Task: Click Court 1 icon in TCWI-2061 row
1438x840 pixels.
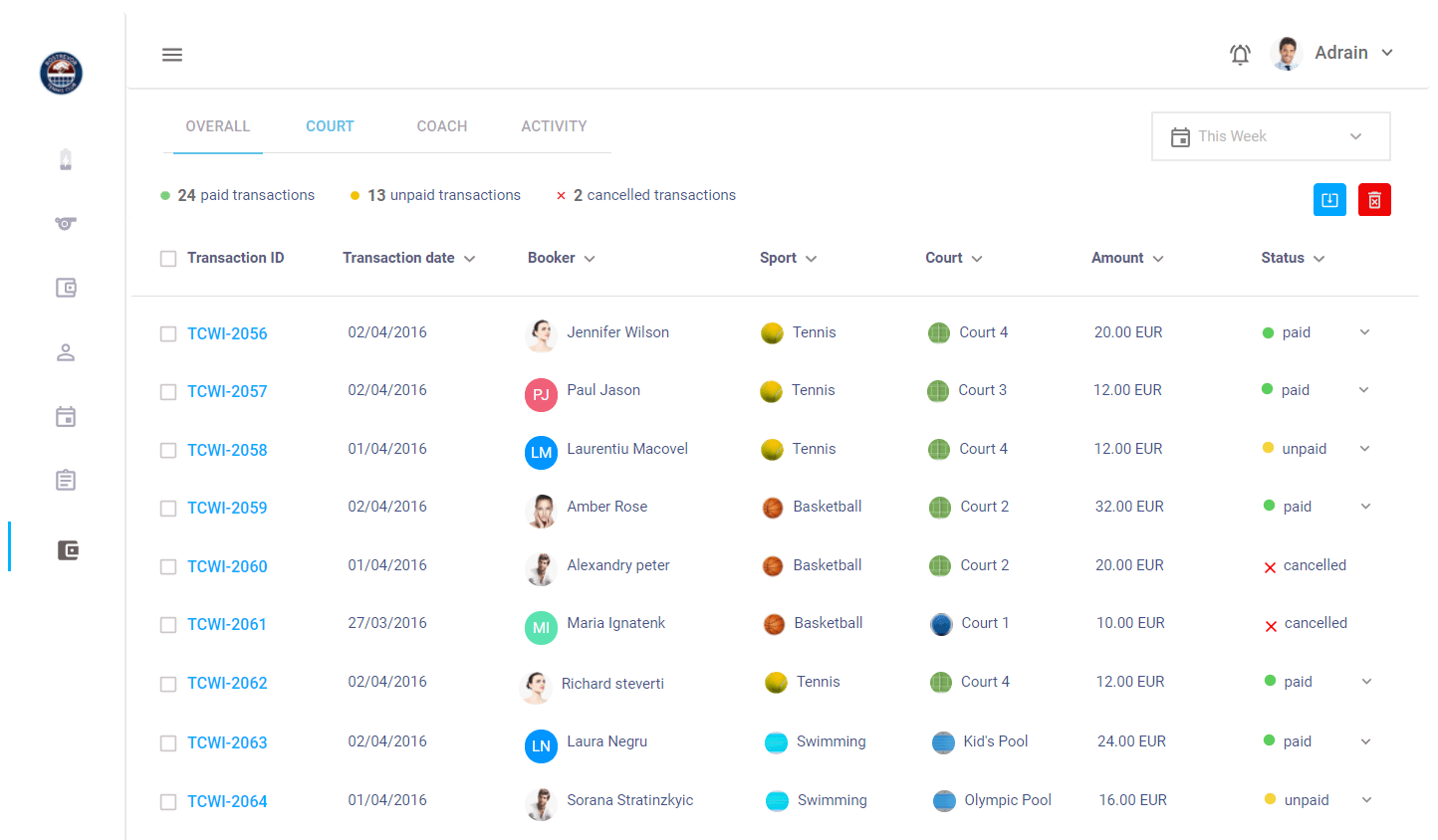Action: [941, 624]
